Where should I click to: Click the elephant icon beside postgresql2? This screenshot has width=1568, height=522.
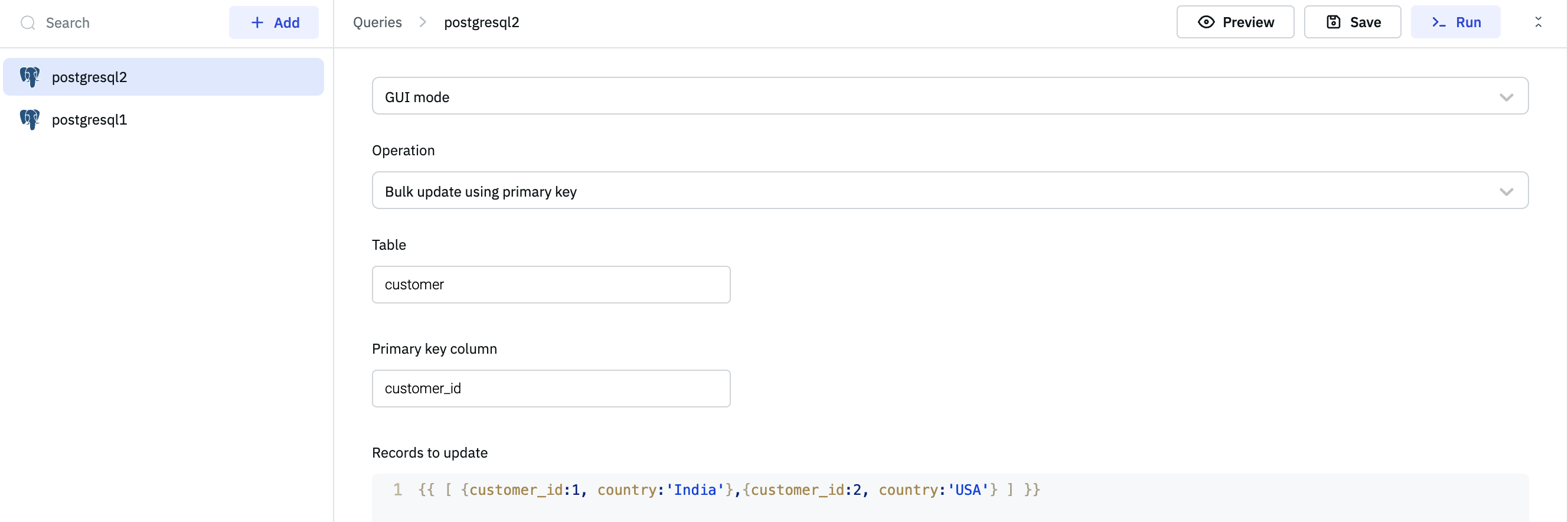(x=29, y=77)
